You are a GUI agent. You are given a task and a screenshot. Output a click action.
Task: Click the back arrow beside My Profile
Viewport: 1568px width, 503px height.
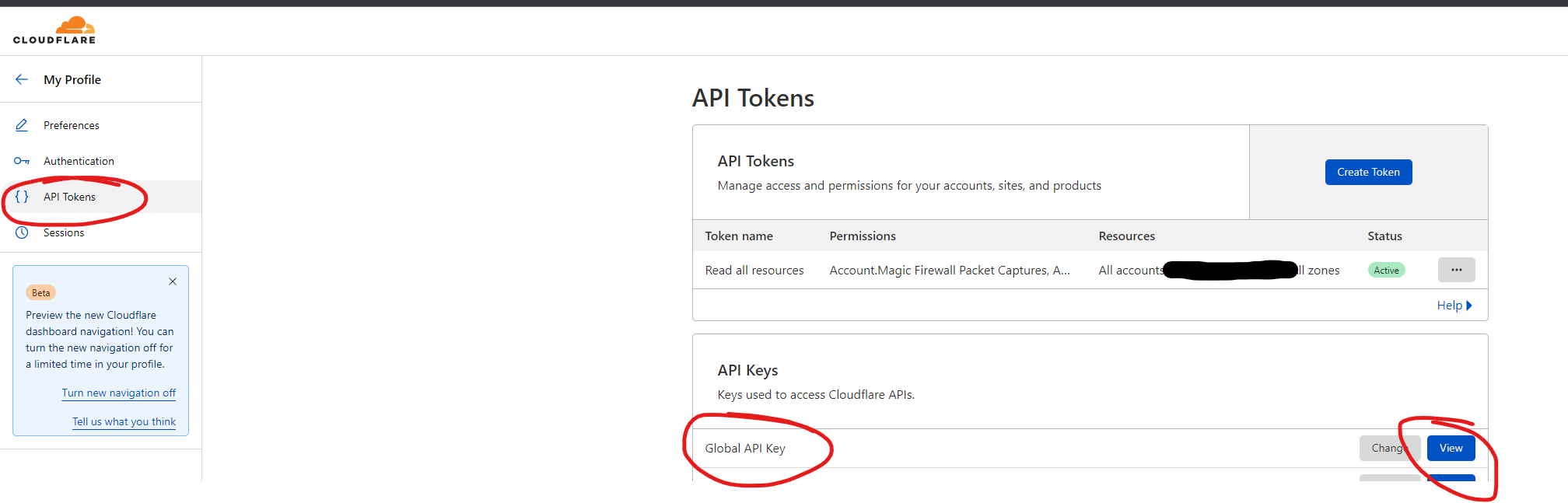[22, 79]
